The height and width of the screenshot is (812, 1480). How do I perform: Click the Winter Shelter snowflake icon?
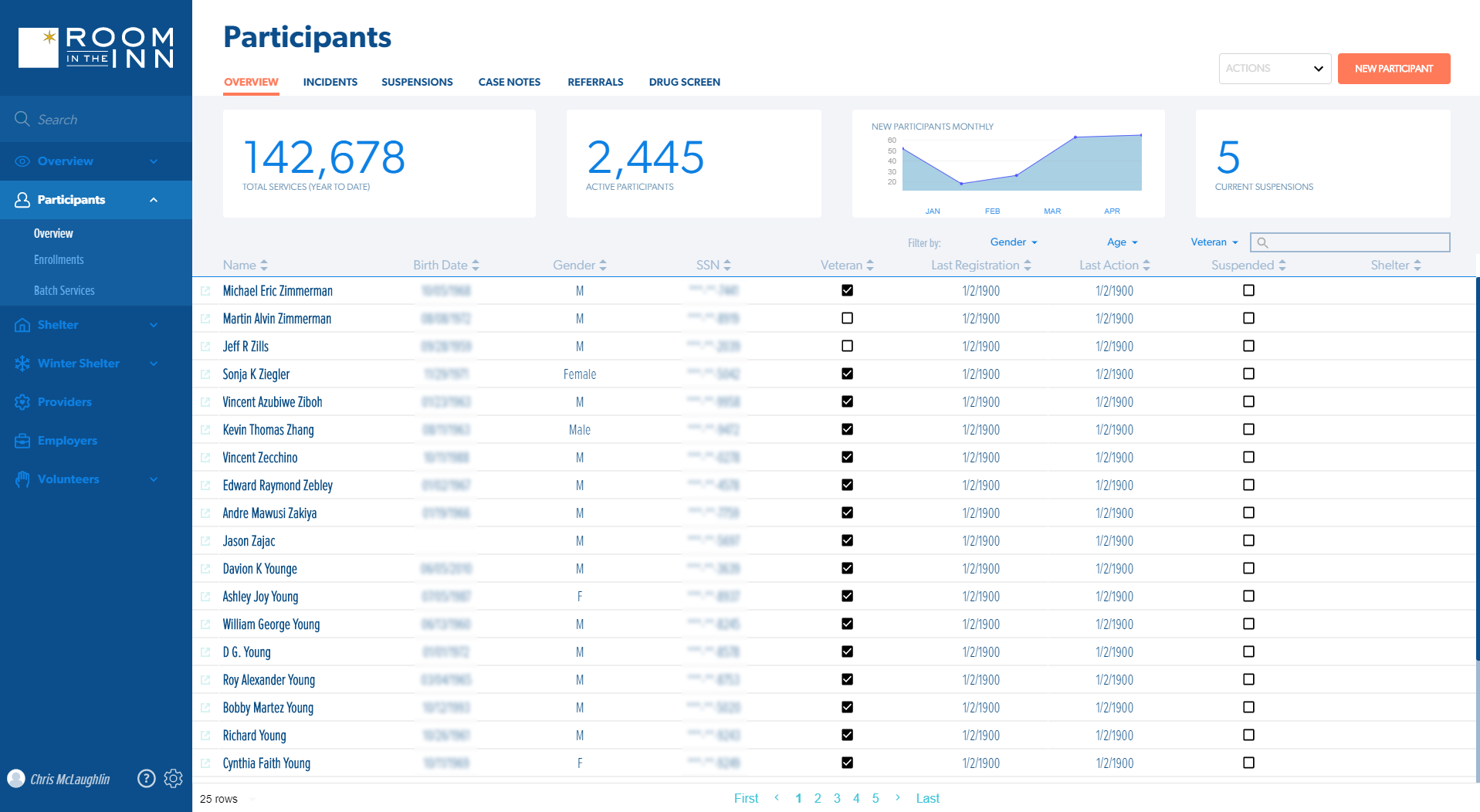(22, 364)
